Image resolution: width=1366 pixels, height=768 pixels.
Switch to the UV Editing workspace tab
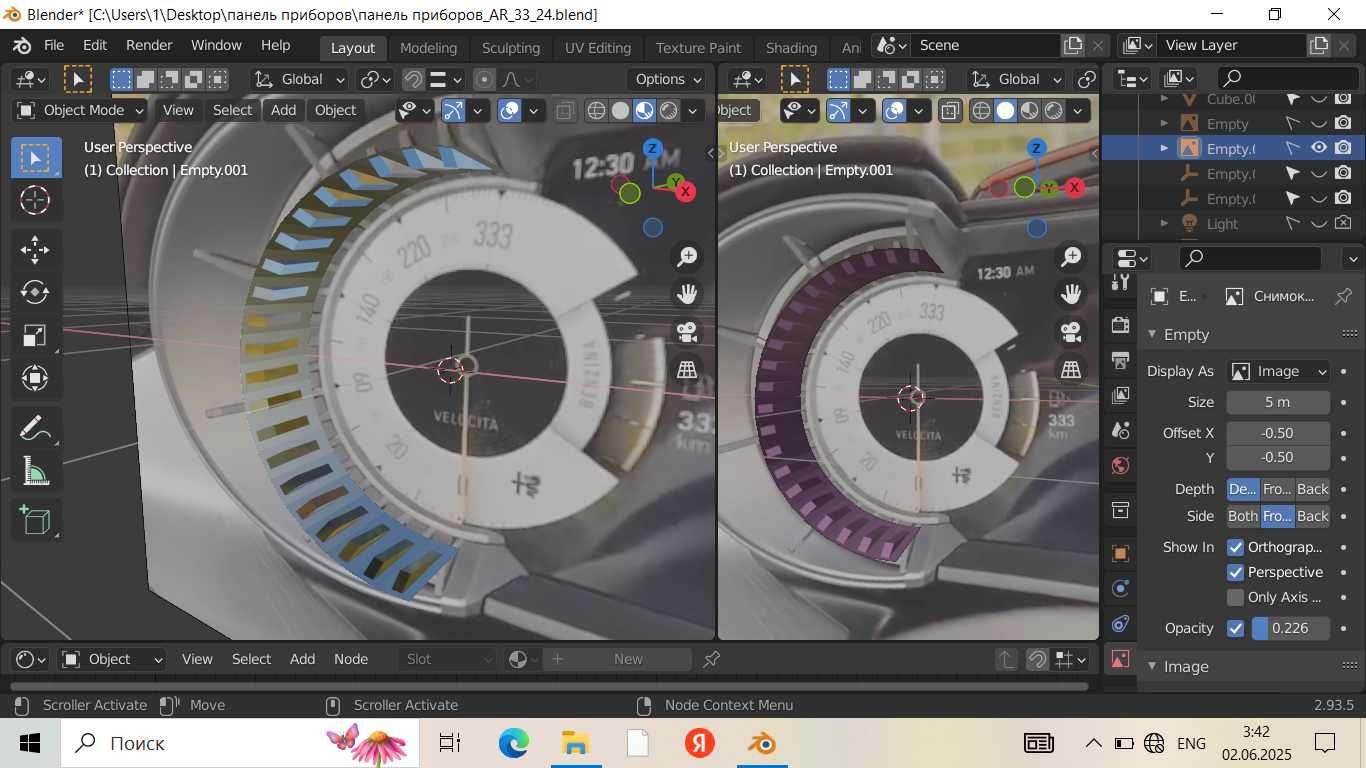click(x=597, y=48)
